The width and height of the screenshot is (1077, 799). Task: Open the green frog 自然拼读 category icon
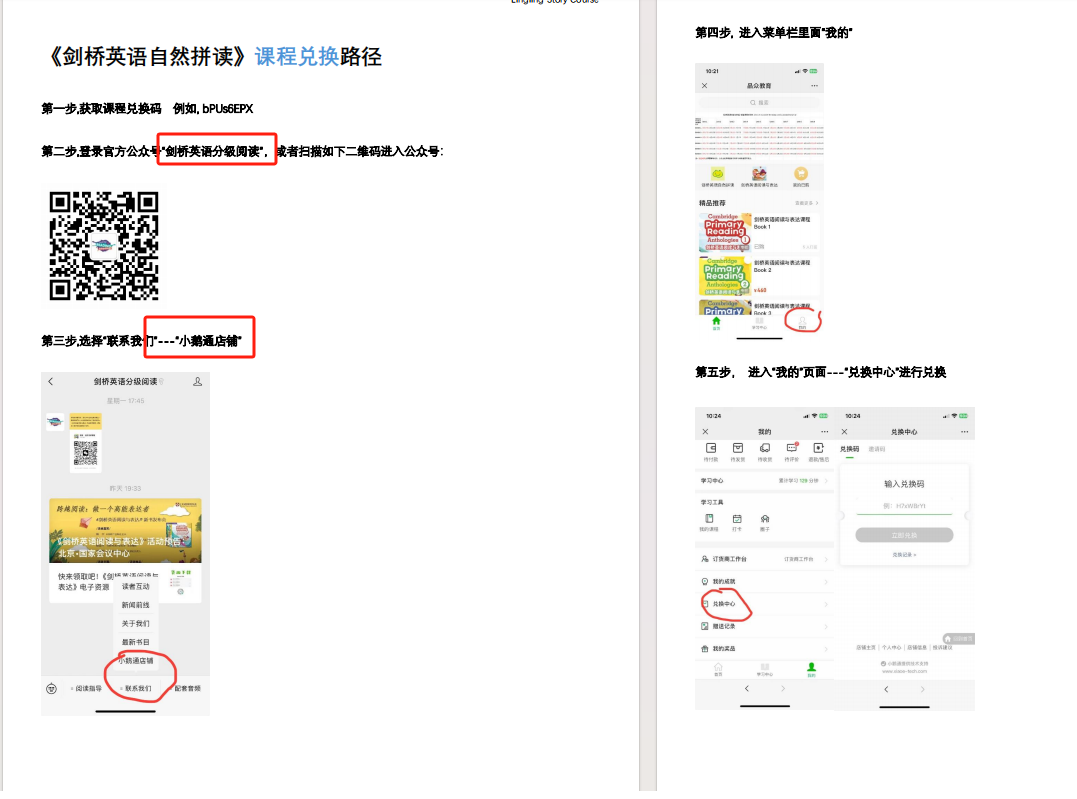tap(718, 175)
